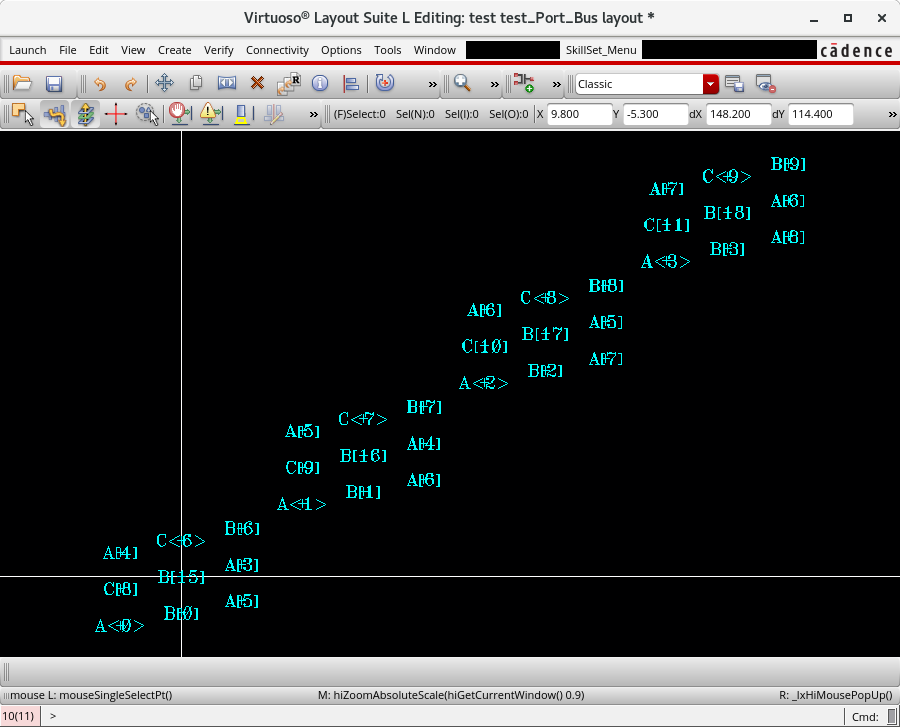The image size is (900, 727).
Task: Toggle the layer stack mode icon
Action: (x=85, y=114)
